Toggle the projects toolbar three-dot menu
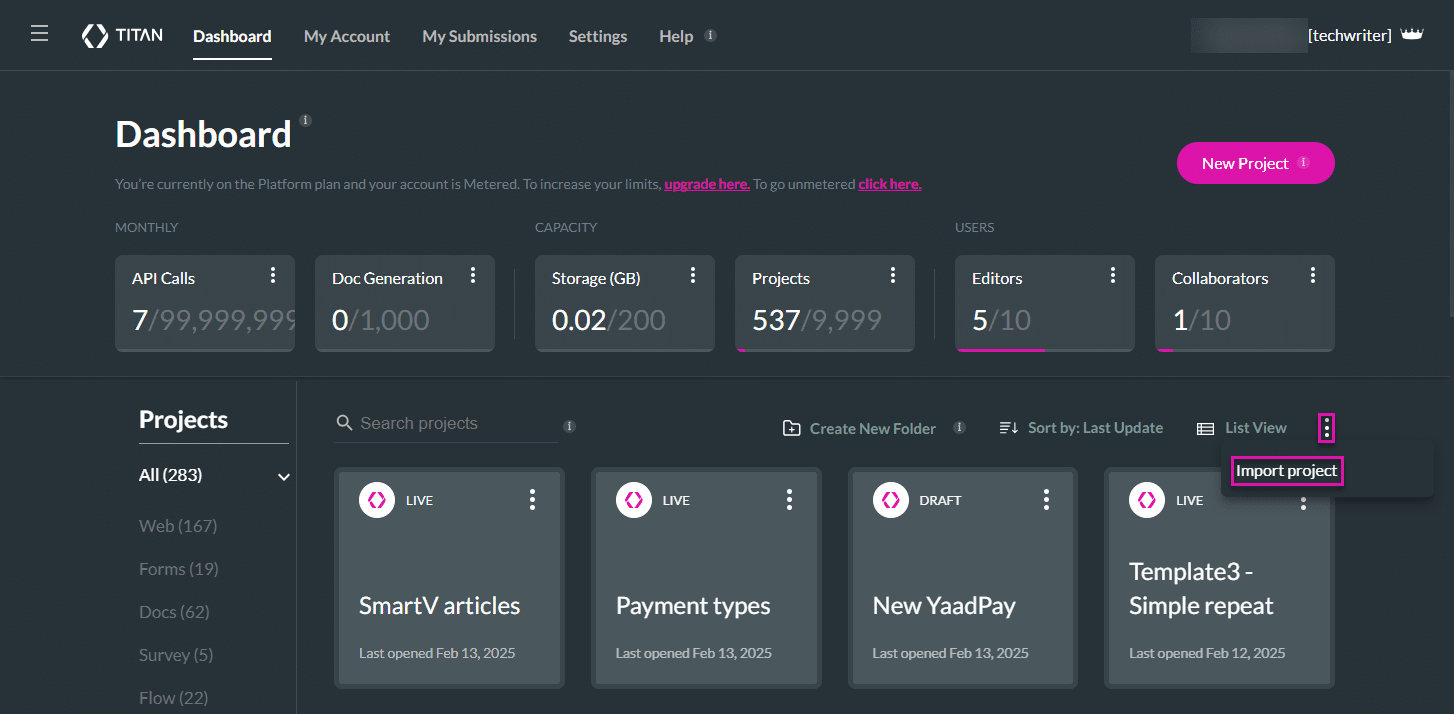Screen dimensions: 1454x714 click(x=1326, y=428)
